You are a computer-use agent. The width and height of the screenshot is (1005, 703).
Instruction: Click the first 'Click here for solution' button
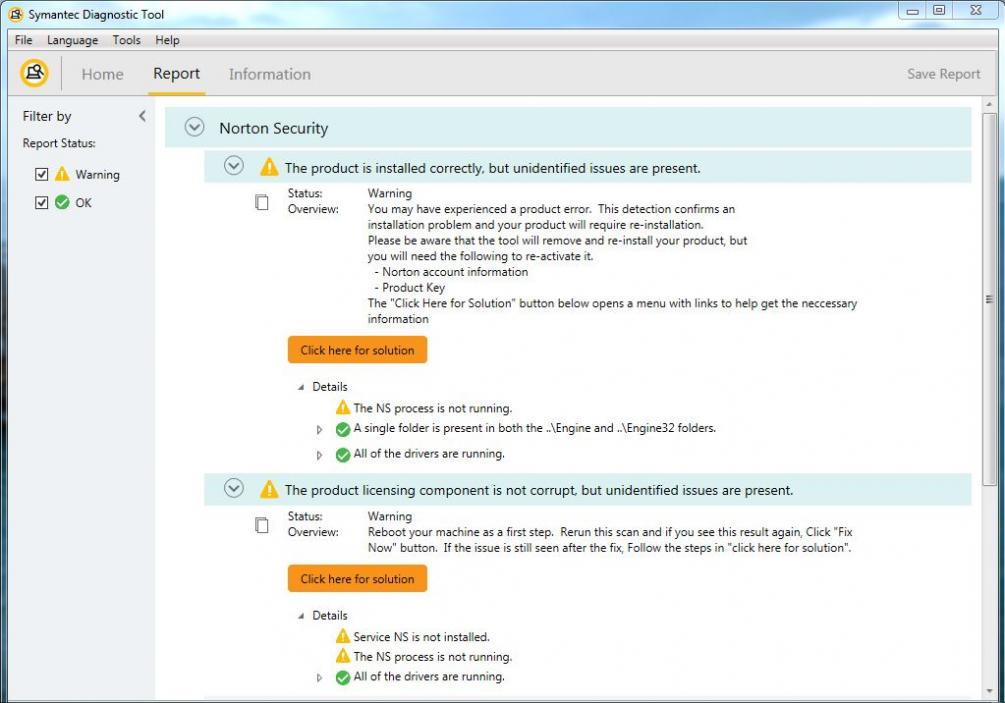point(357,349)
